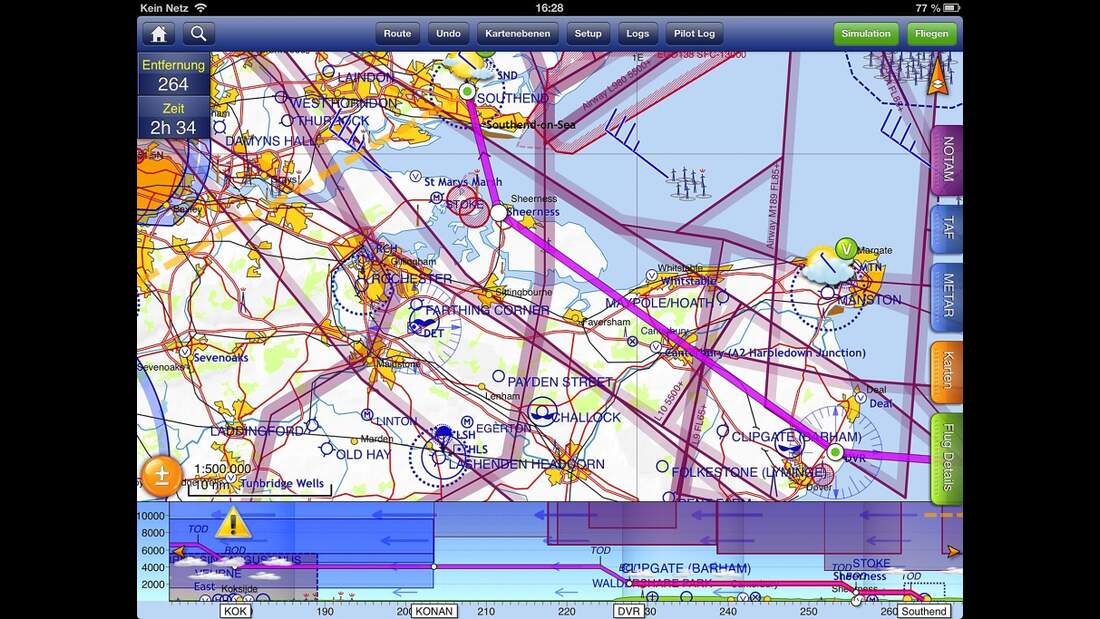Expand the Flug Details panel

[x=946, y=449]
